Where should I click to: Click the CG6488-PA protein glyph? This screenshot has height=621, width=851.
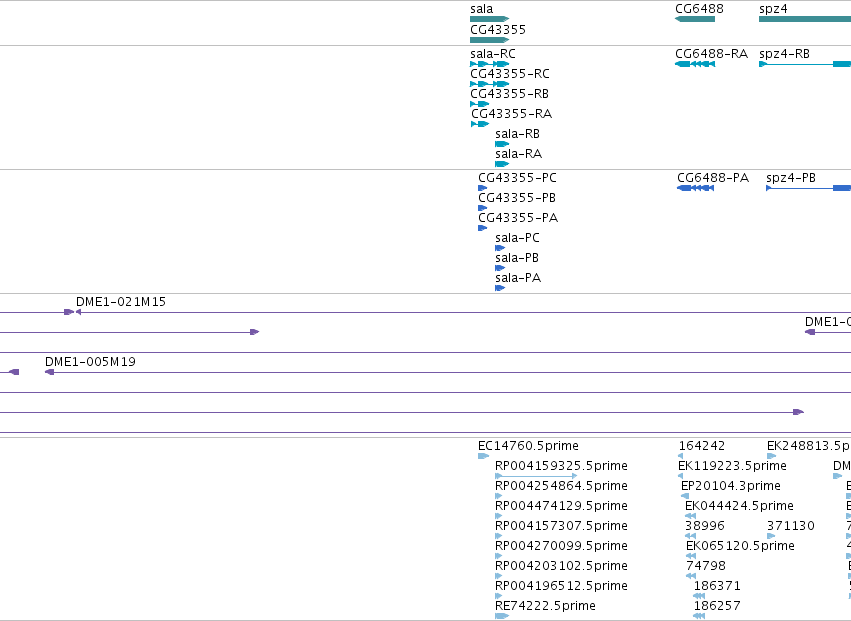tap(695, 188)
